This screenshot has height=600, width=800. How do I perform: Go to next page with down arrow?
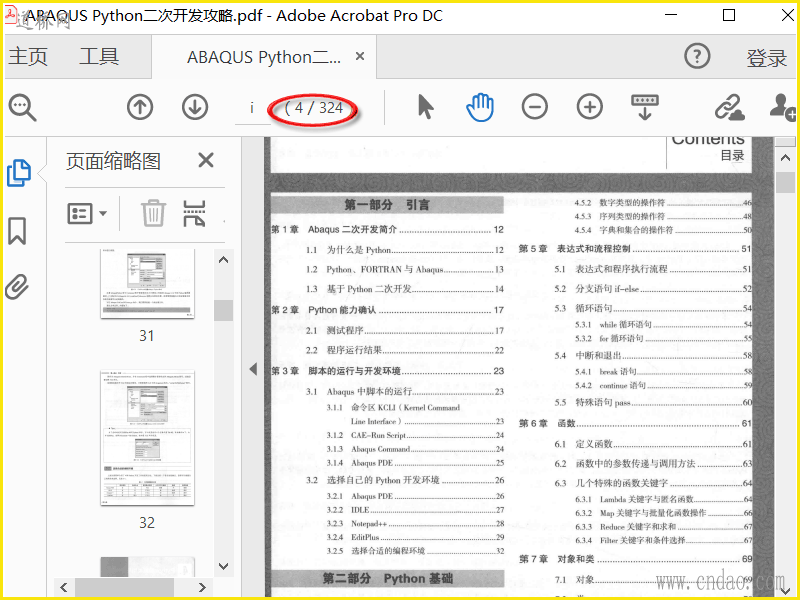click(x=195, y=107)
